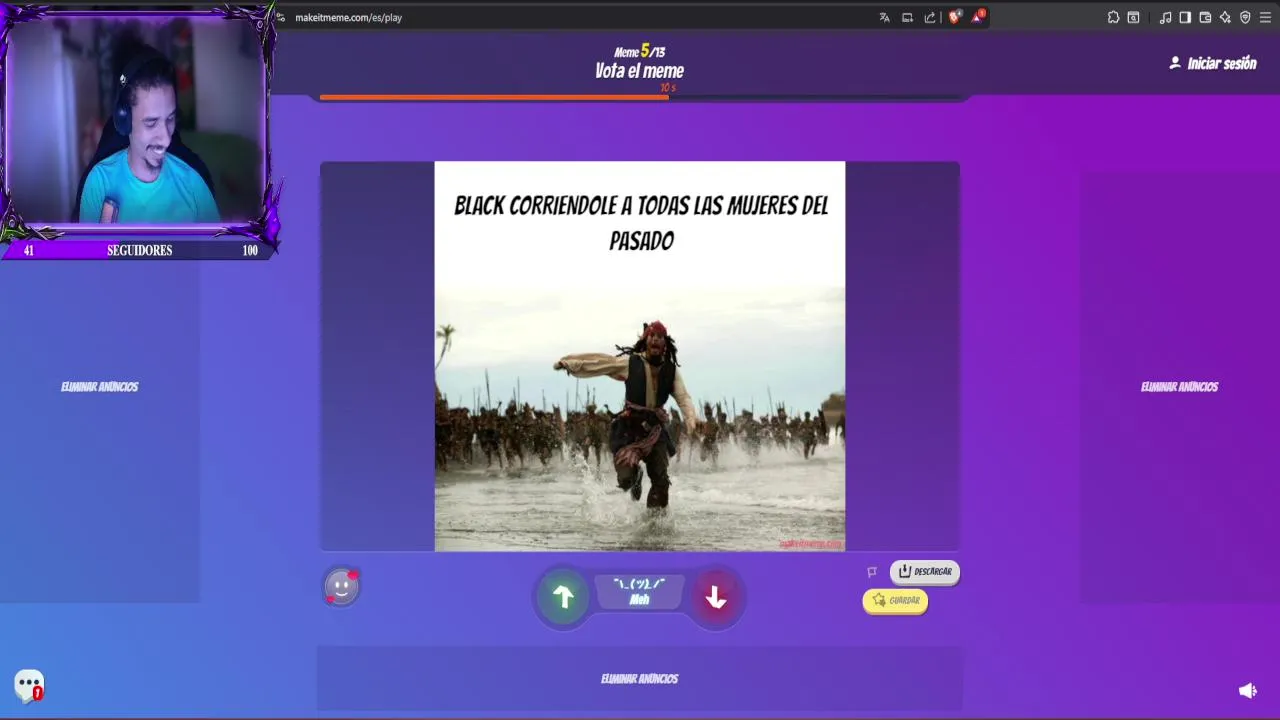1280x720 pixels.
Task: Click the Seguidores follower goal bar
Action: pos(139,250)
